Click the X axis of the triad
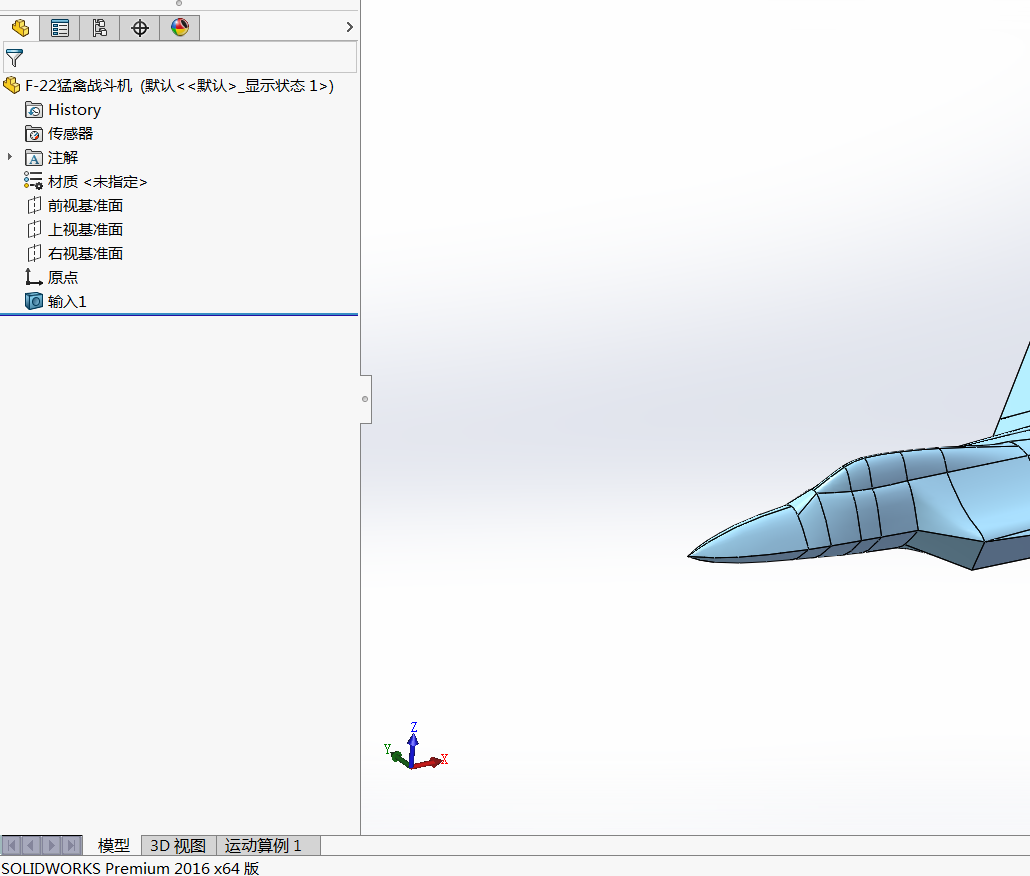The width and height of the screenshot is (1030, 876). coord(432,762)
